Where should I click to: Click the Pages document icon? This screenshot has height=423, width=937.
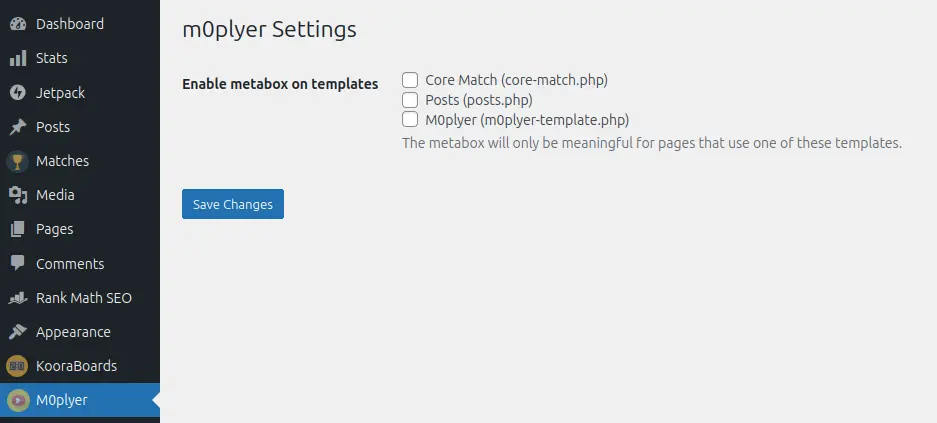tap(17, 229)
